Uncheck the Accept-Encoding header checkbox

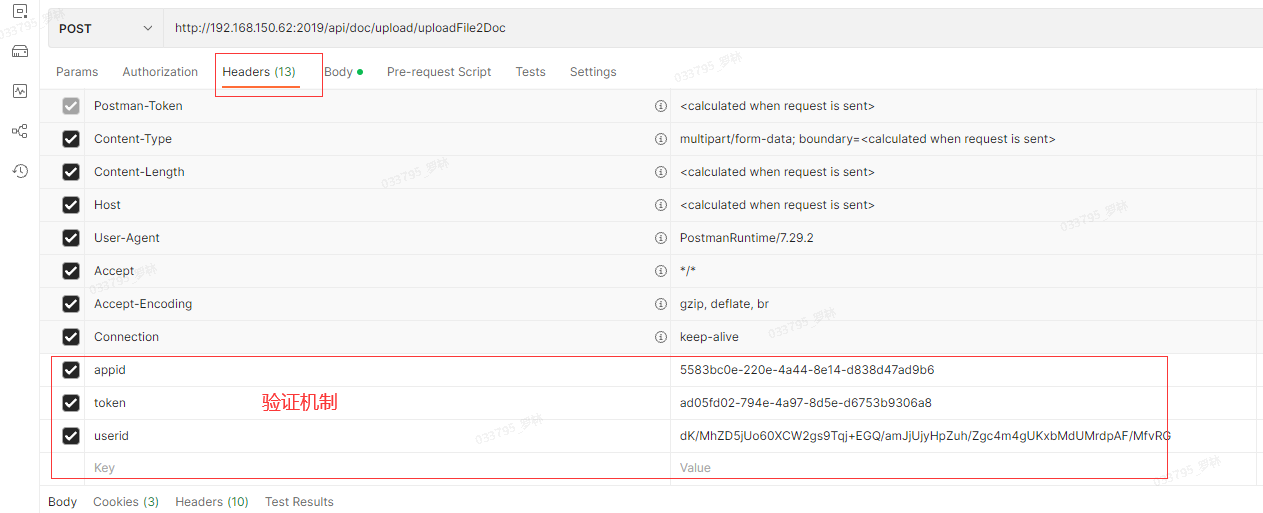[71, 304]
